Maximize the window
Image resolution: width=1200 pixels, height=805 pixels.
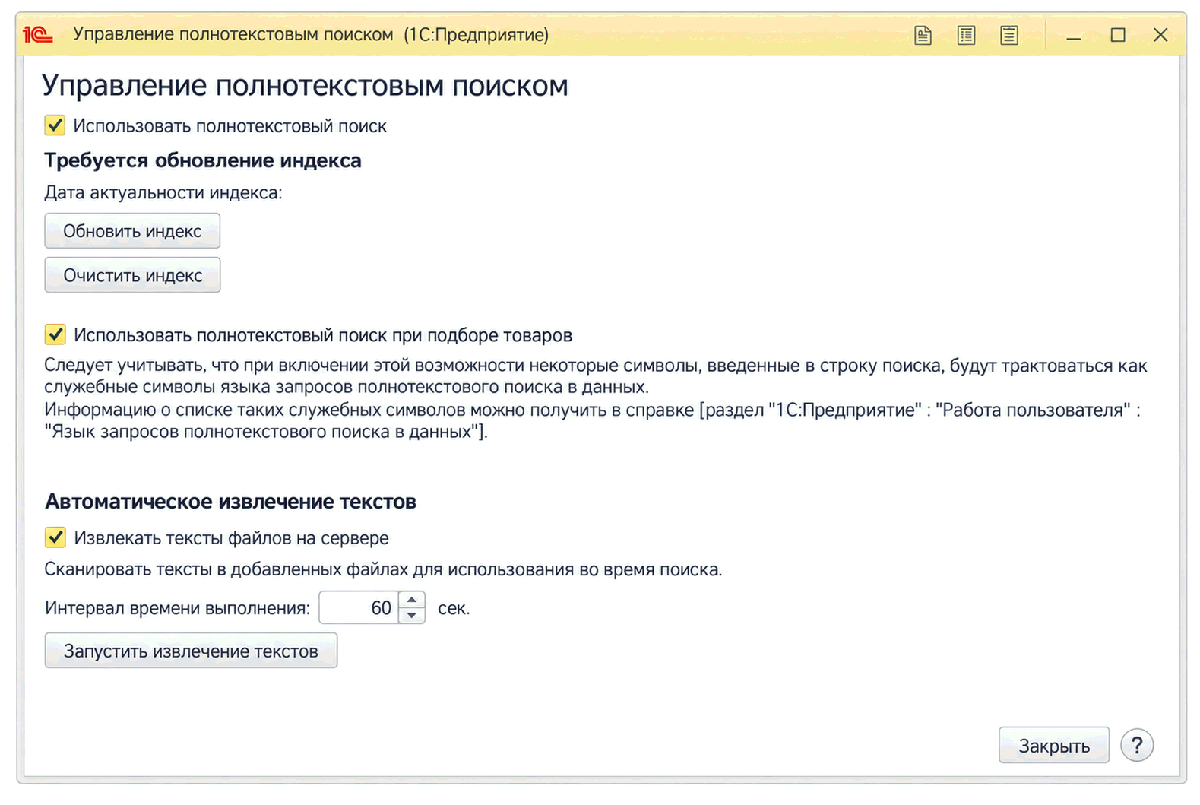[1118, 35]
